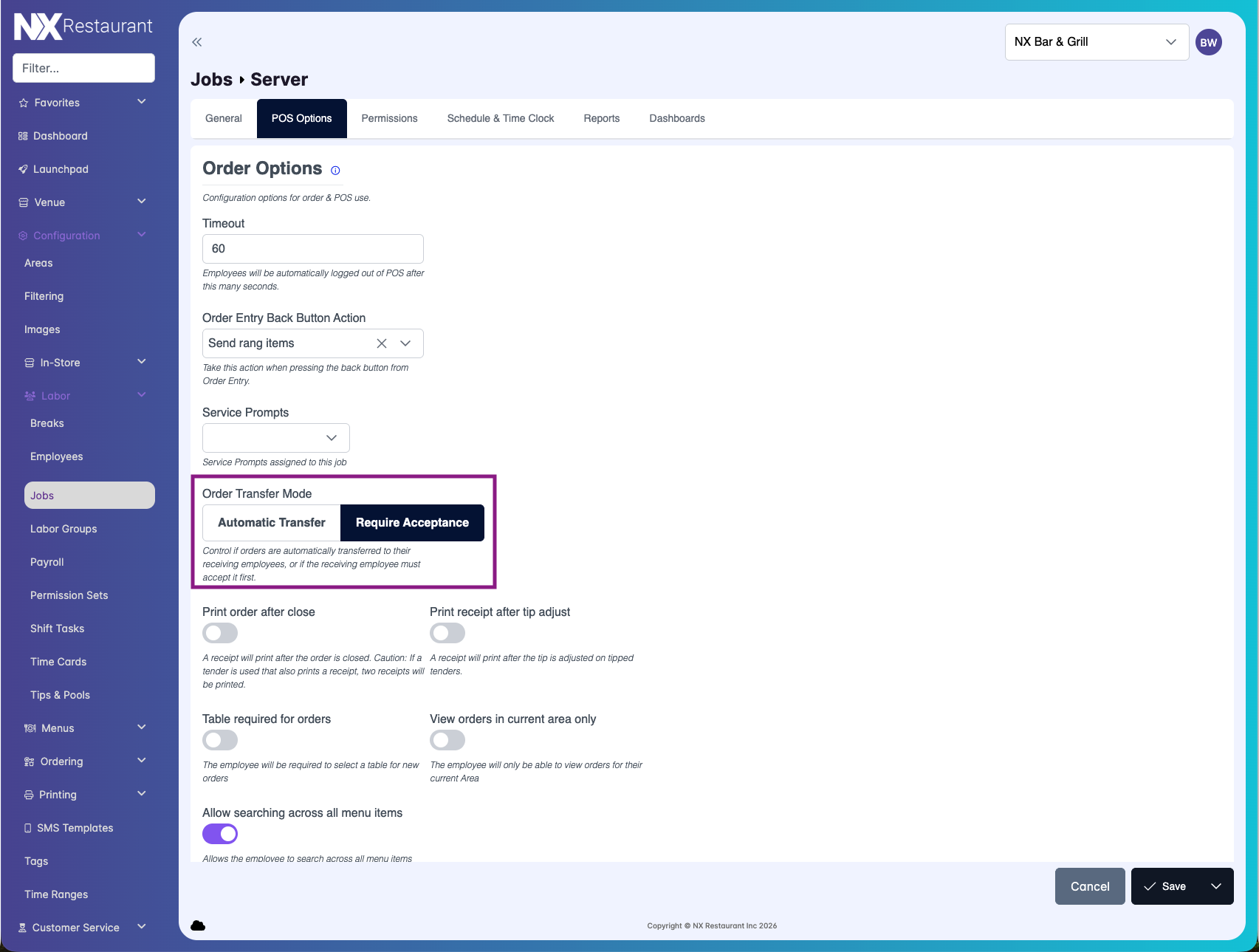Open SMS Templates in the sidebar
Image resolution: width=1259 pixels, height=952 pixels.
[75, 828]
